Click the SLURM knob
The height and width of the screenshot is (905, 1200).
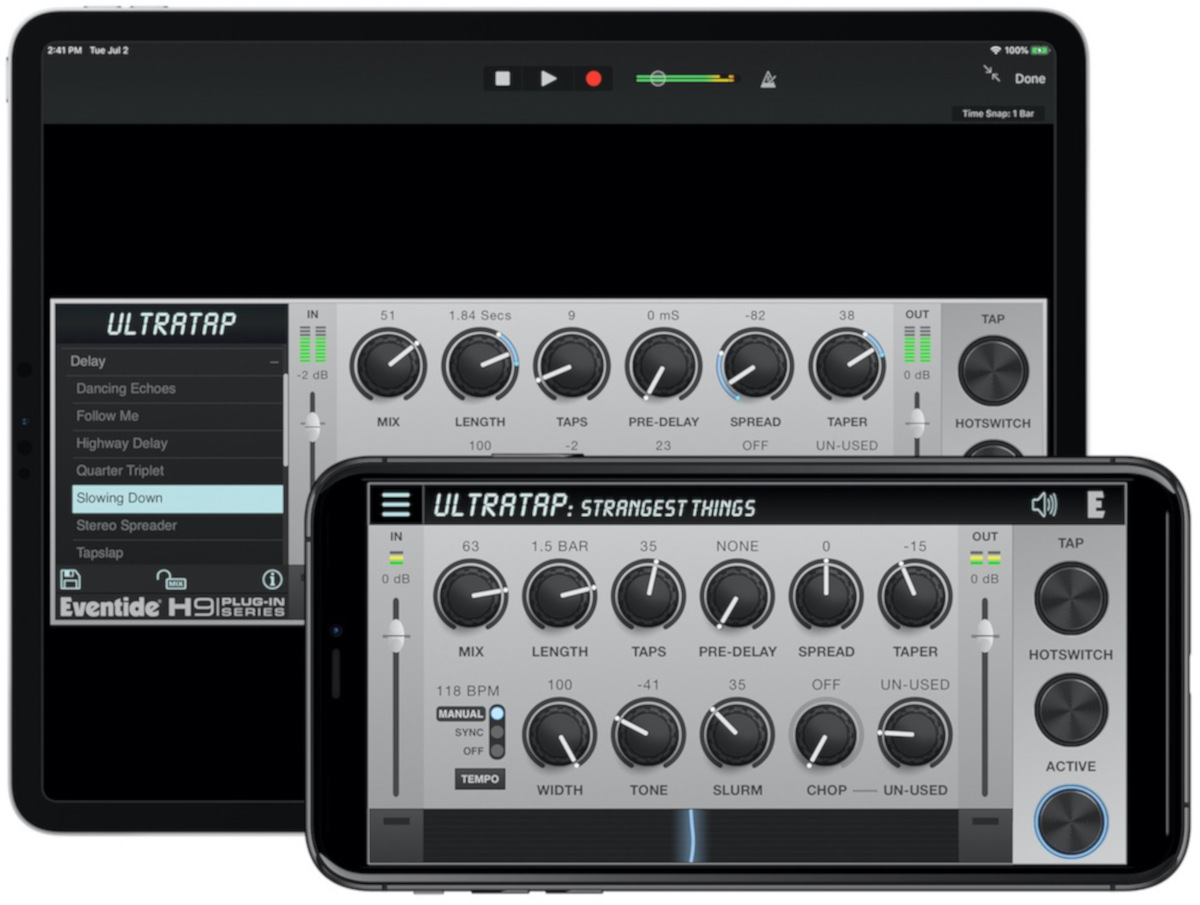[x=738, y=734]
